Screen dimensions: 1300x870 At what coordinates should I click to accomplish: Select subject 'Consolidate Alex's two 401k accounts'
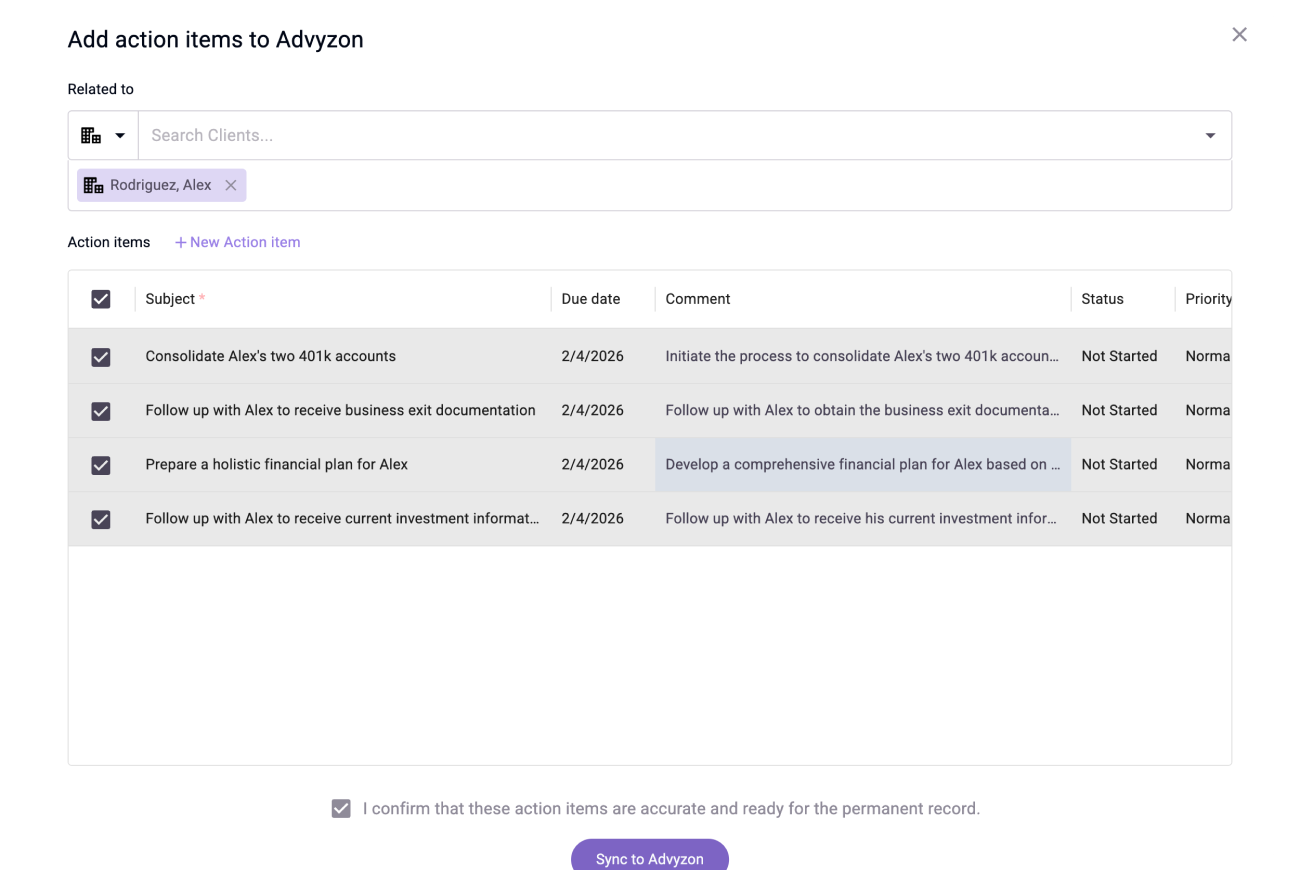(270, 356)
